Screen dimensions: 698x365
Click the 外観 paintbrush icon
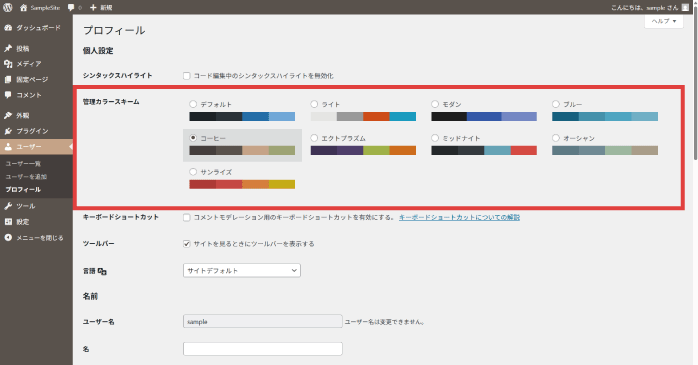point(8,115)
